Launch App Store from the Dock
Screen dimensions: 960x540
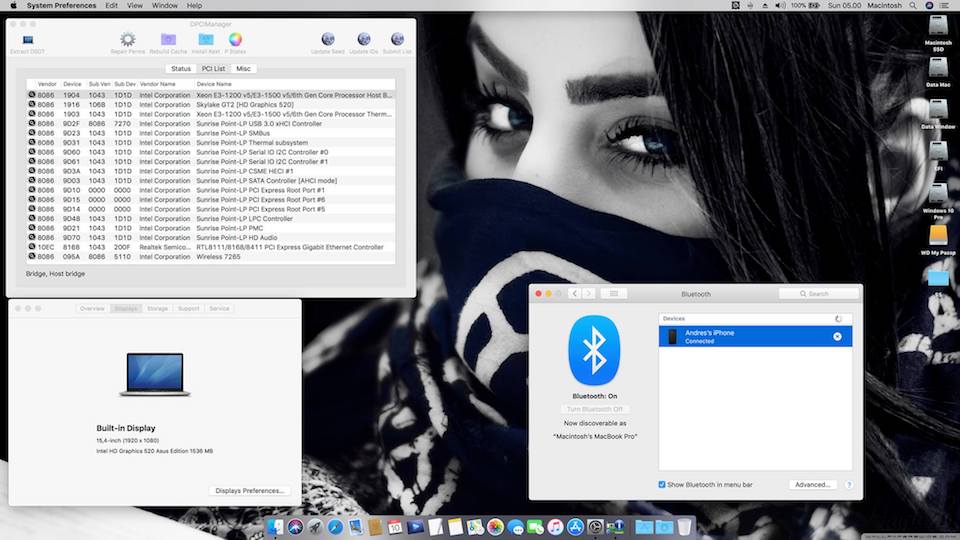point(575,526)
